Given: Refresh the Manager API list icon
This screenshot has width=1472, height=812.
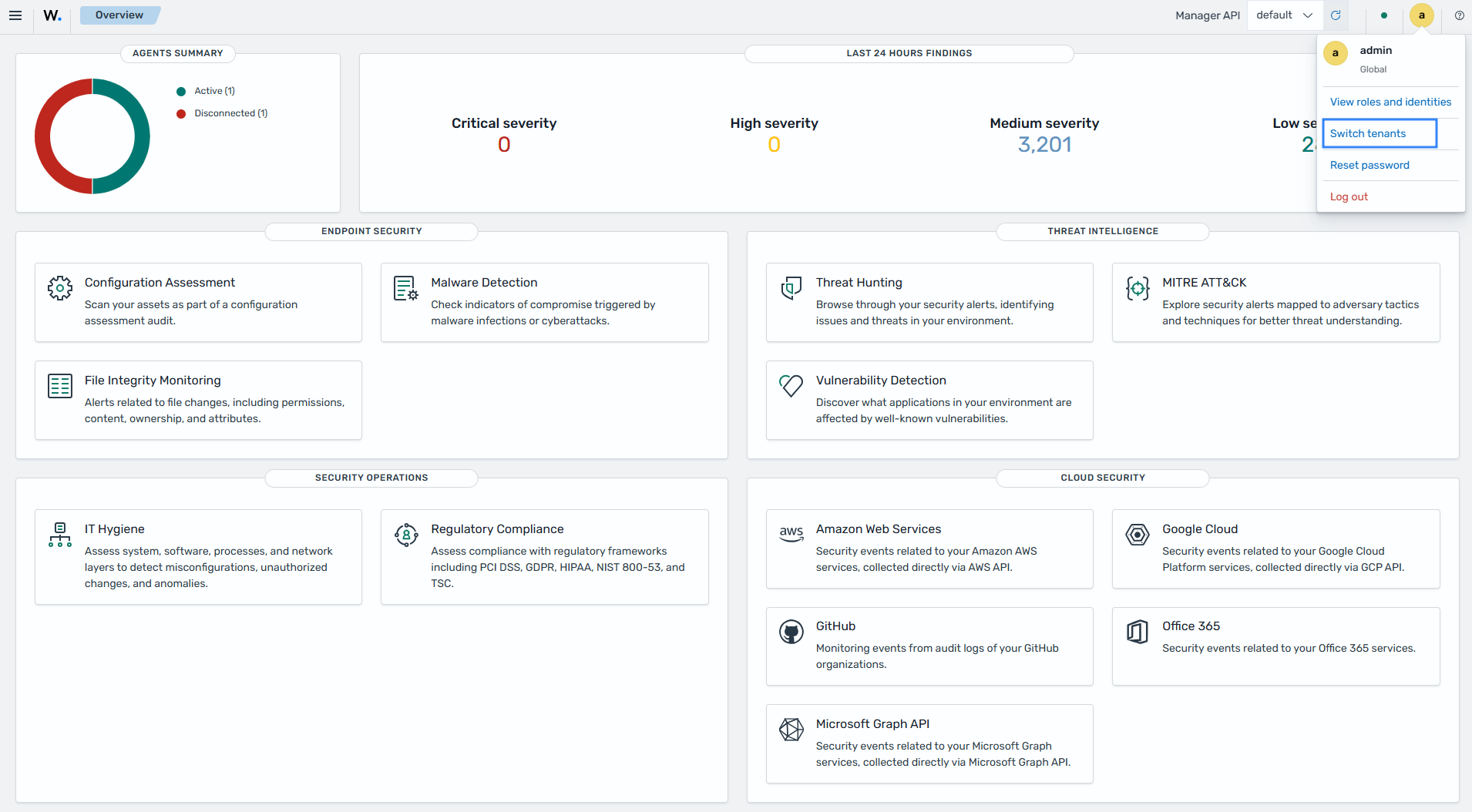Looking at the screenshot, I should point(1336,15).
